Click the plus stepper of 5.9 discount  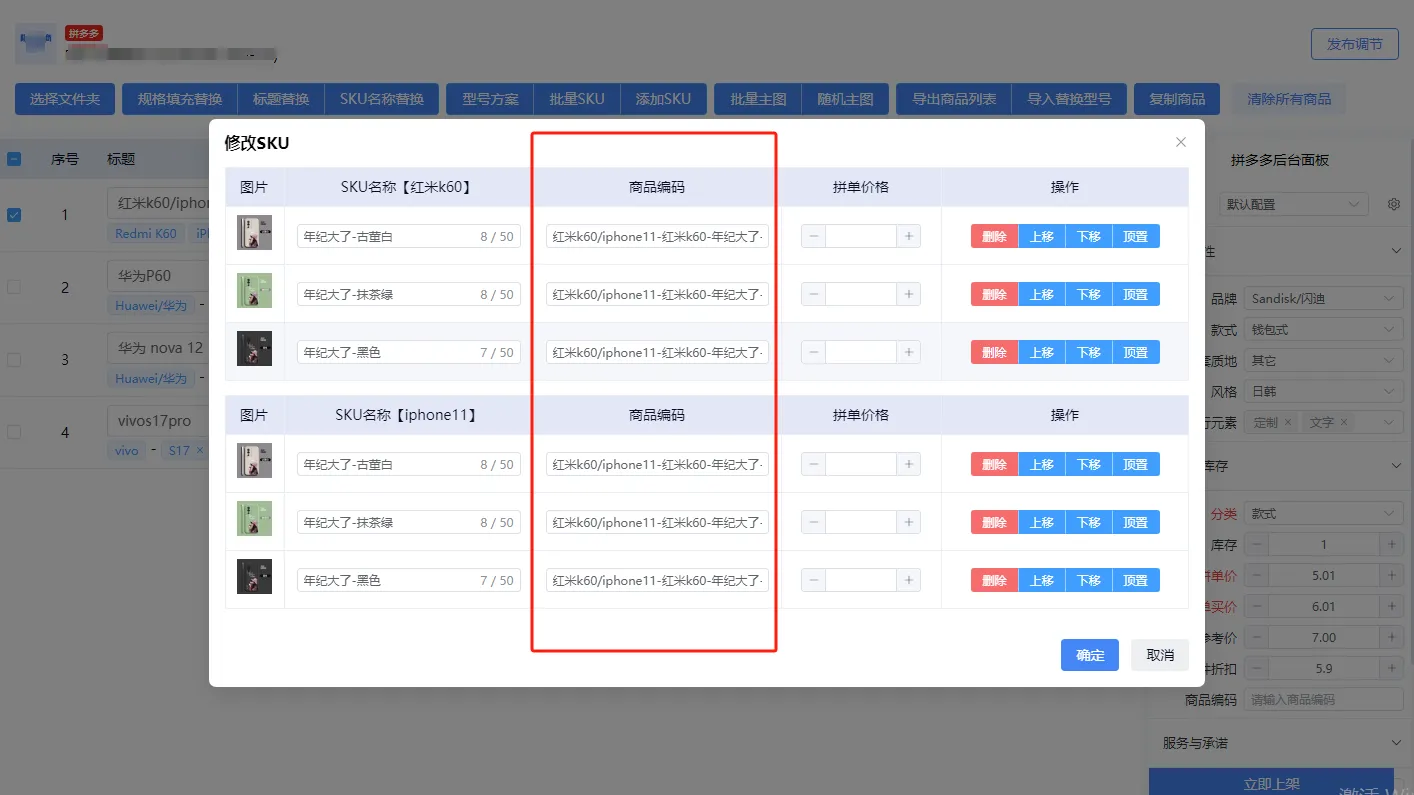pyautogui.click(x=1391, y=669)
